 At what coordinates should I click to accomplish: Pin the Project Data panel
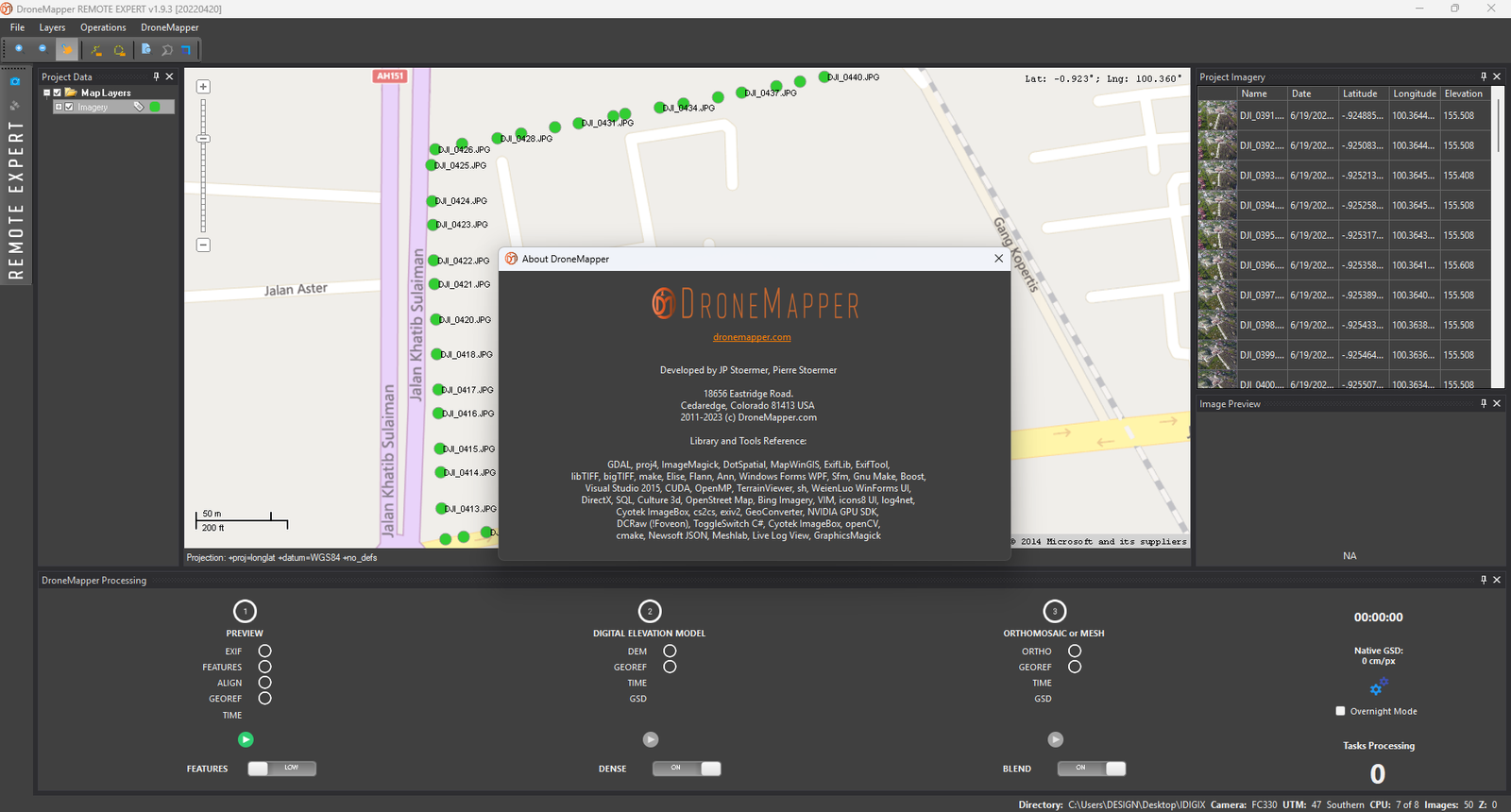pos(157,76)
